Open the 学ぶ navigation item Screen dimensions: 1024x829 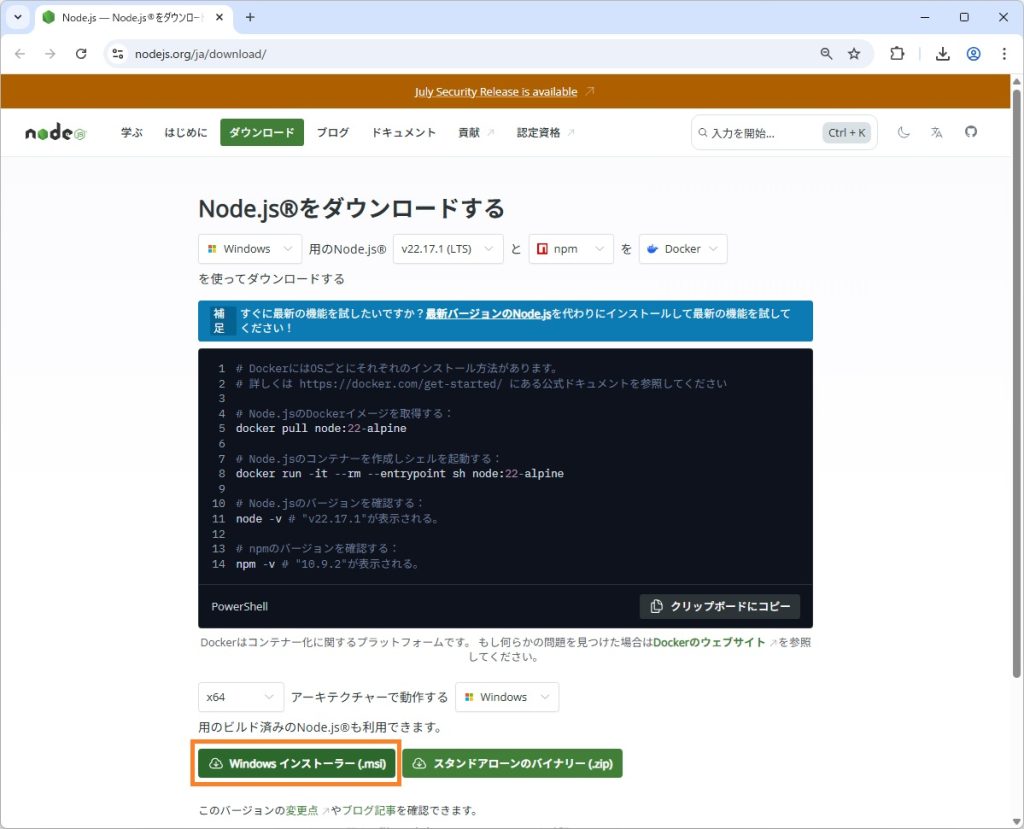click(131, 133)
